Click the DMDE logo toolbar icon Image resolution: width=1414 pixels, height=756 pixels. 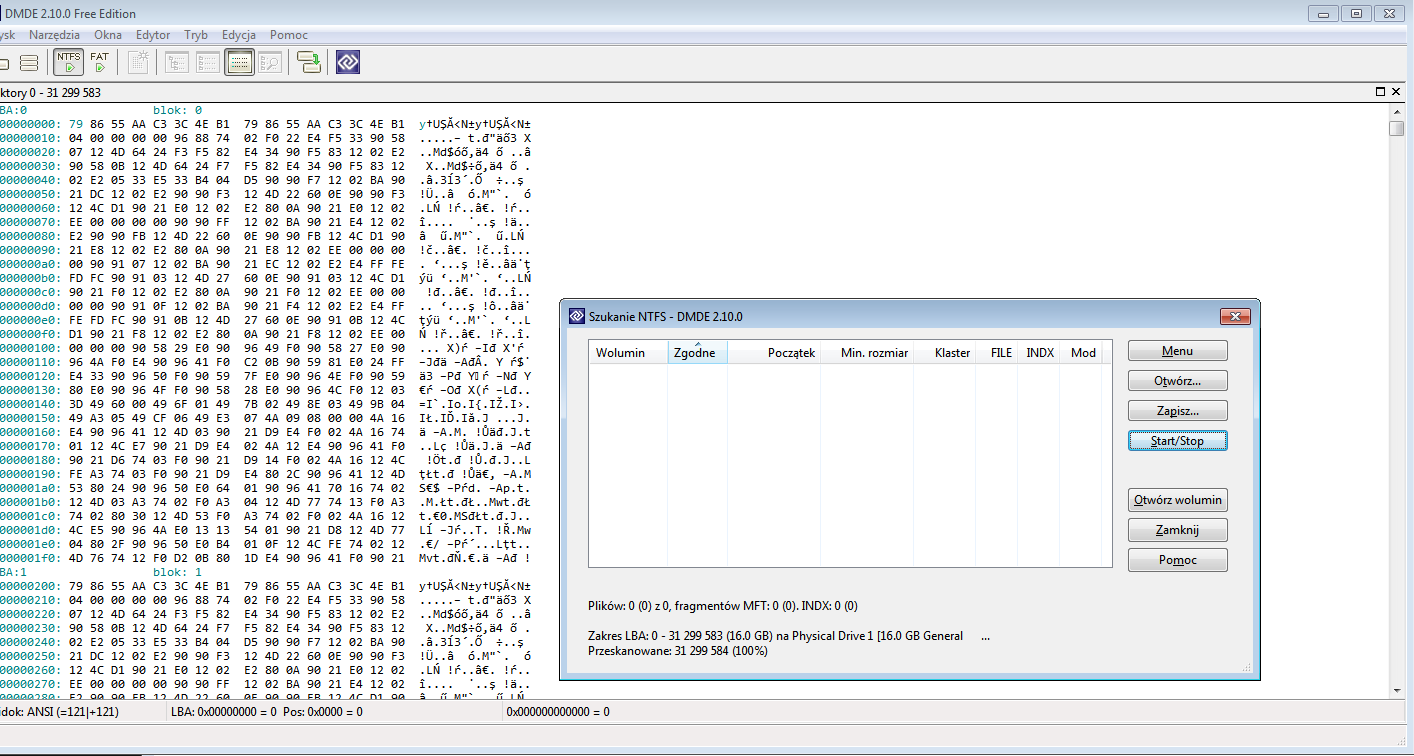[348, 62]
